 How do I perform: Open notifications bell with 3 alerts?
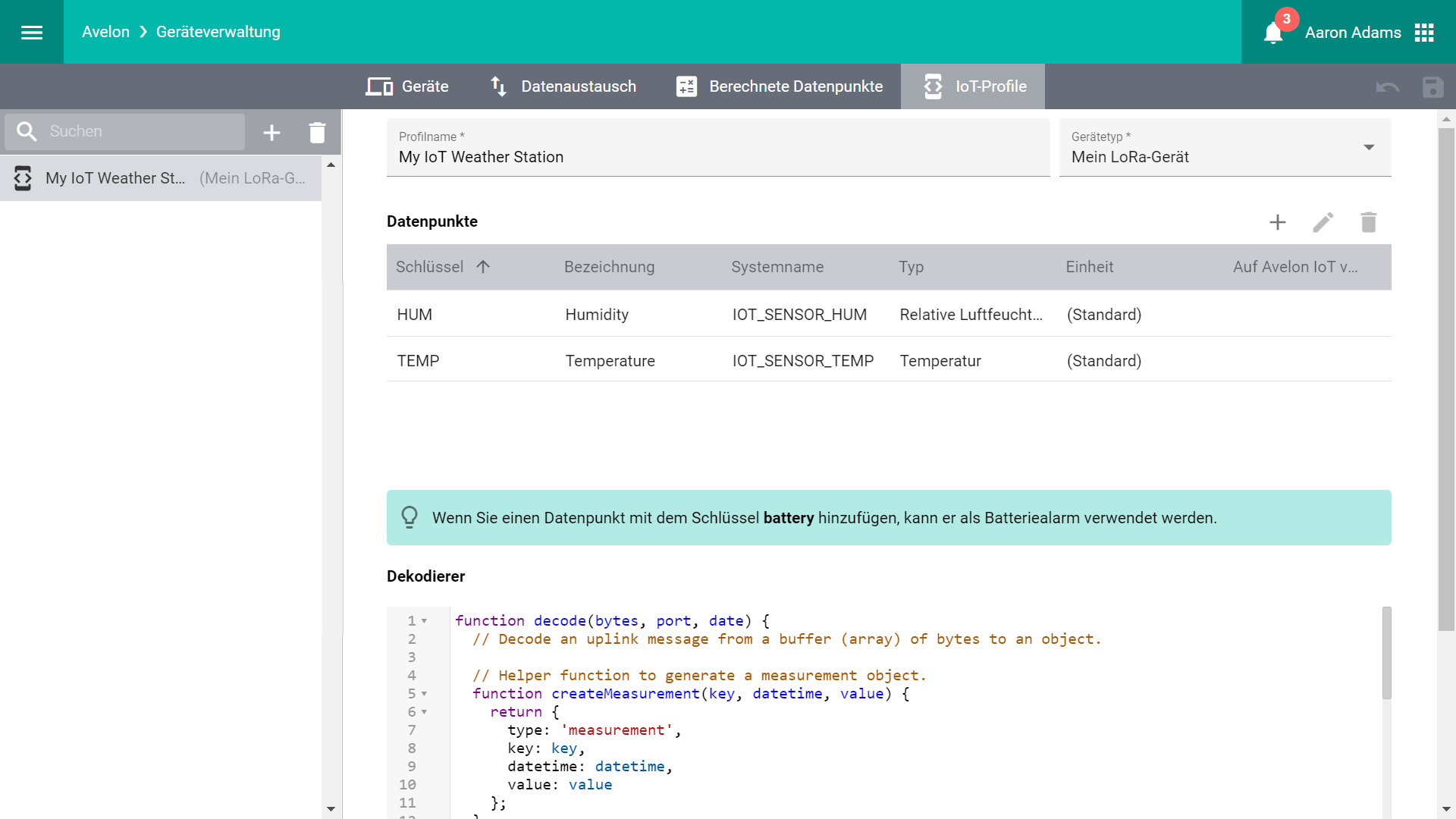[1274, 33]
